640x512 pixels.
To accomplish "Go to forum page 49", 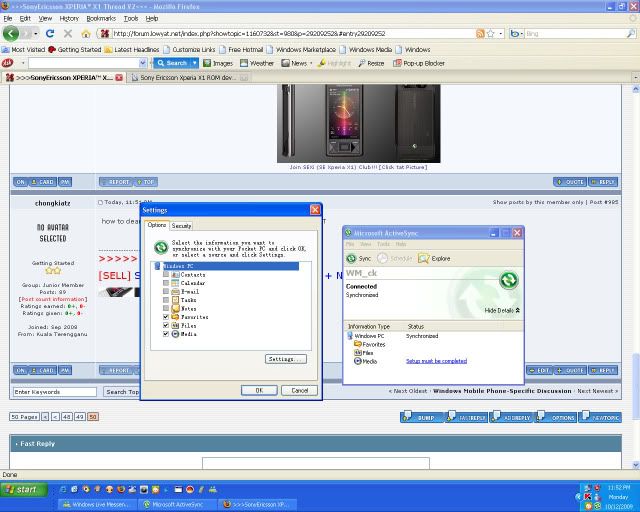I will tap(80, 417).
